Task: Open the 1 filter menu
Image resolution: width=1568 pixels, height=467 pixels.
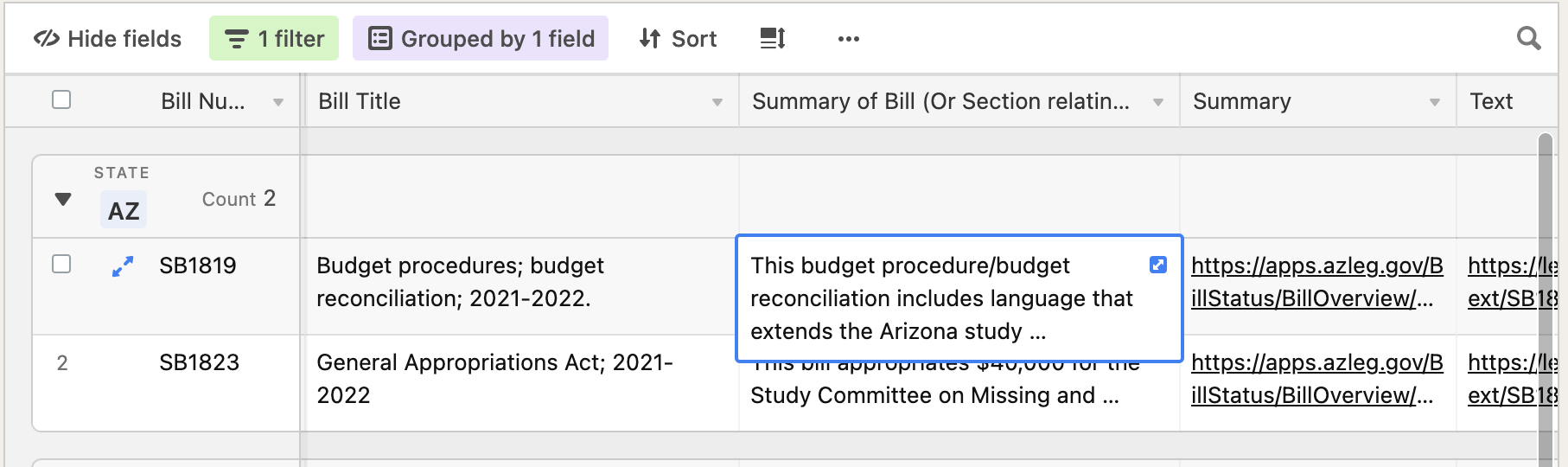Action: (274, 39)
